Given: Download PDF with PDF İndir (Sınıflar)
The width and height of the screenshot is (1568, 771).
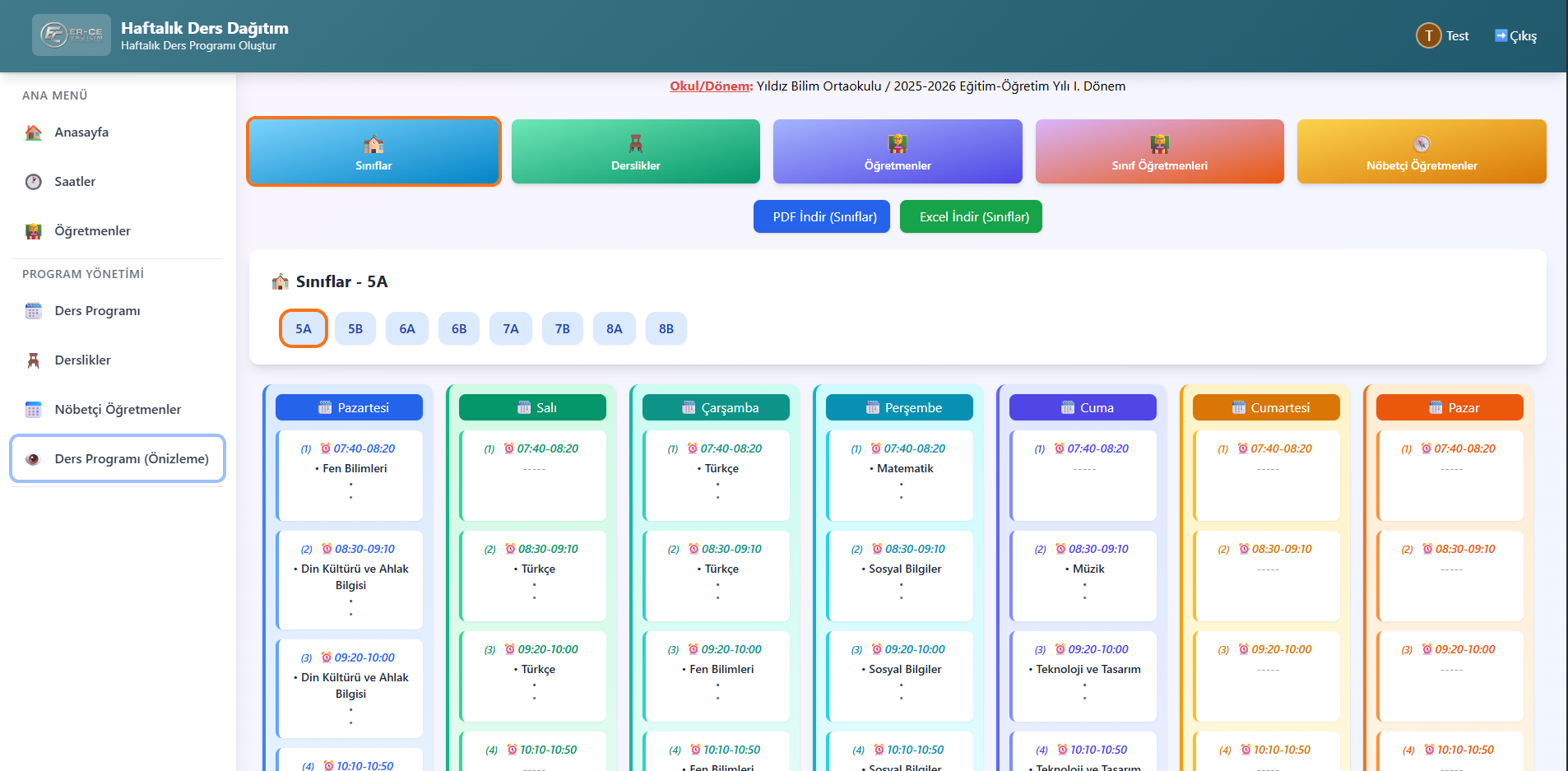Looking at the screenshot, I should [x=821, y=216].
